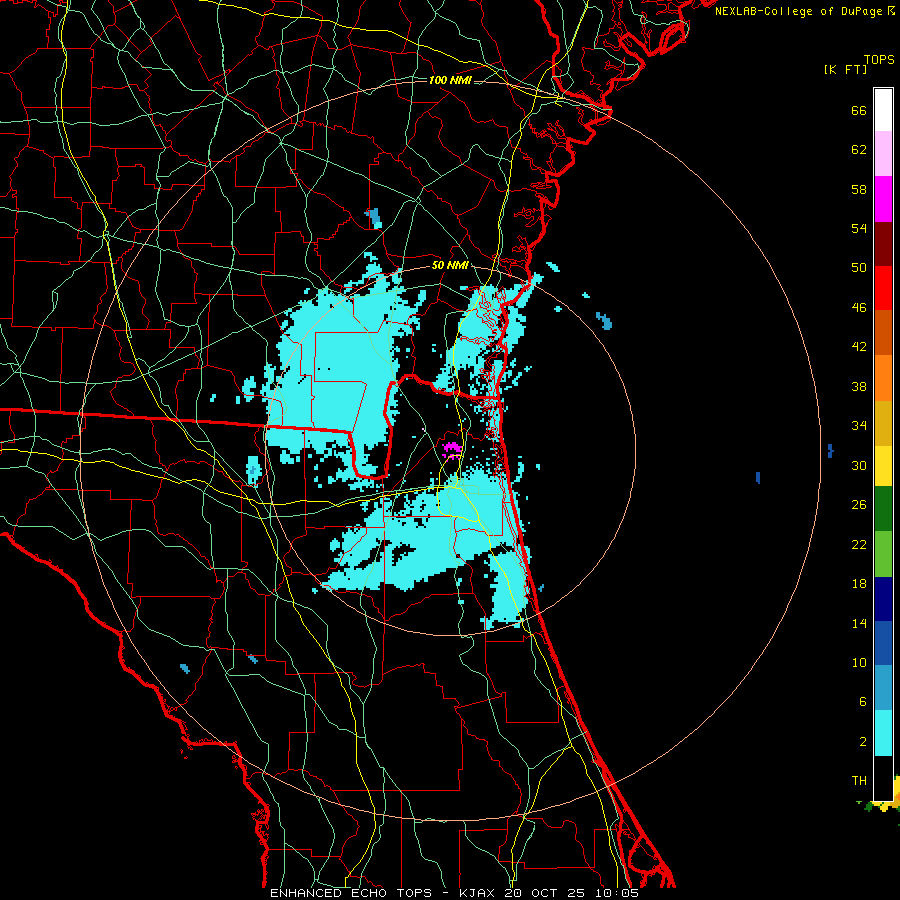Click the [K FT] units label
This screenshot has width=900, height=900.
(x=845, y=69)
